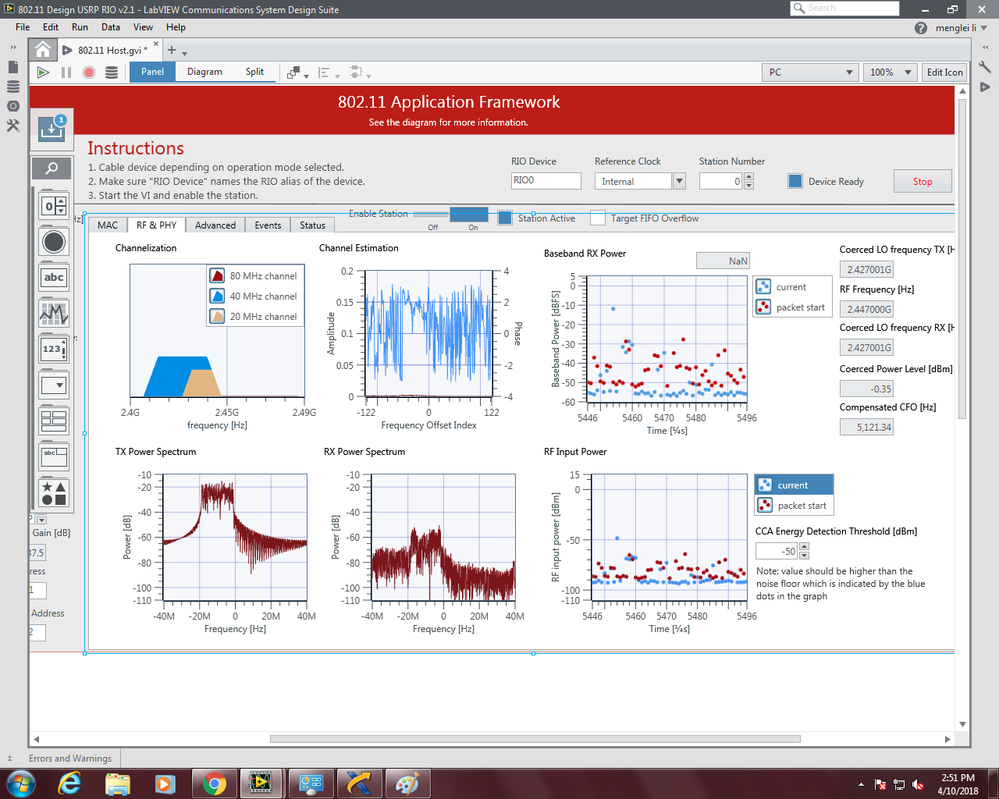Open the right rail wrench configuration icon
Viewport: 999px width, 799px height.
click(985, 66)
